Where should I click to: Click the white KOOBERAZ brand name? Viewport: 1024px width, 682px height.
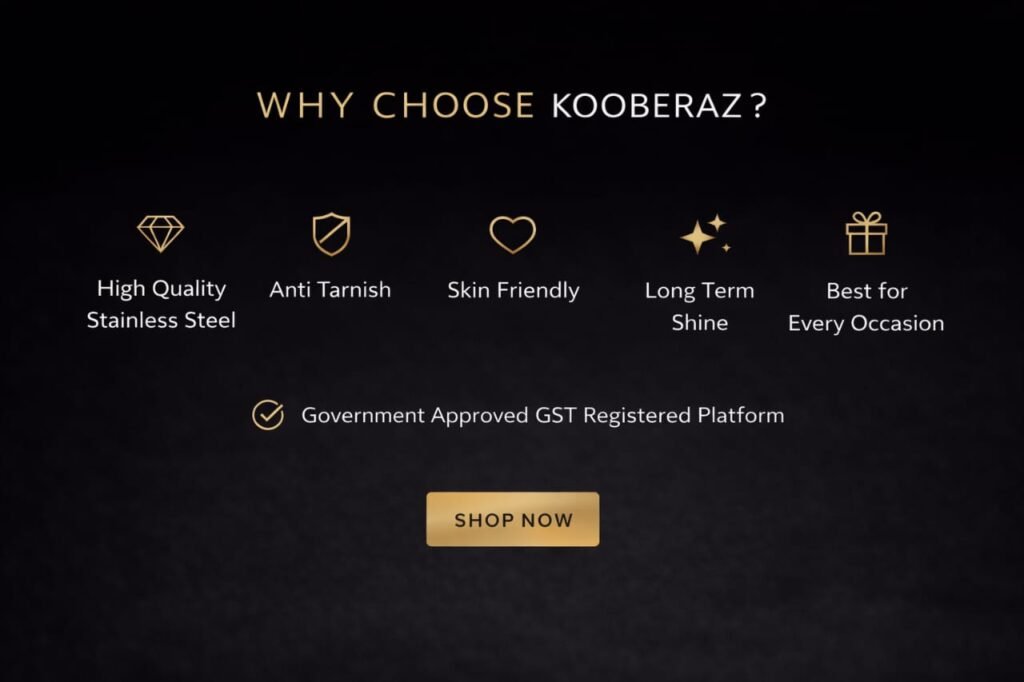point(645,107)
